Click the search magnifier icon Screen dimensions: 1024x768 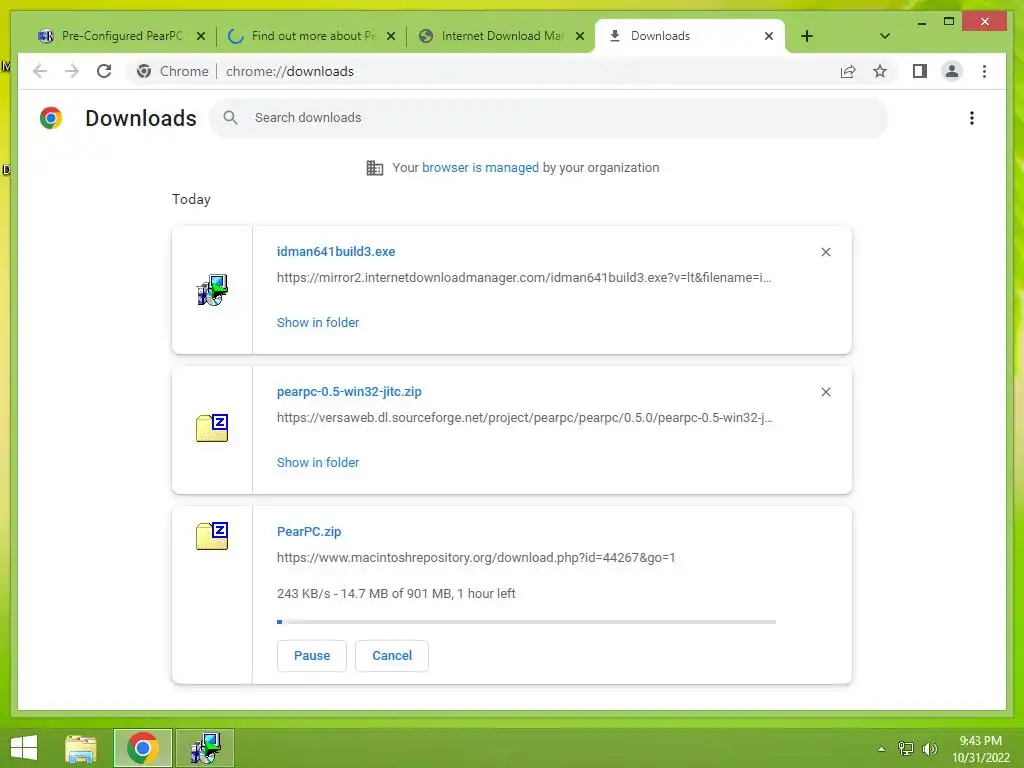coord(230,118)
